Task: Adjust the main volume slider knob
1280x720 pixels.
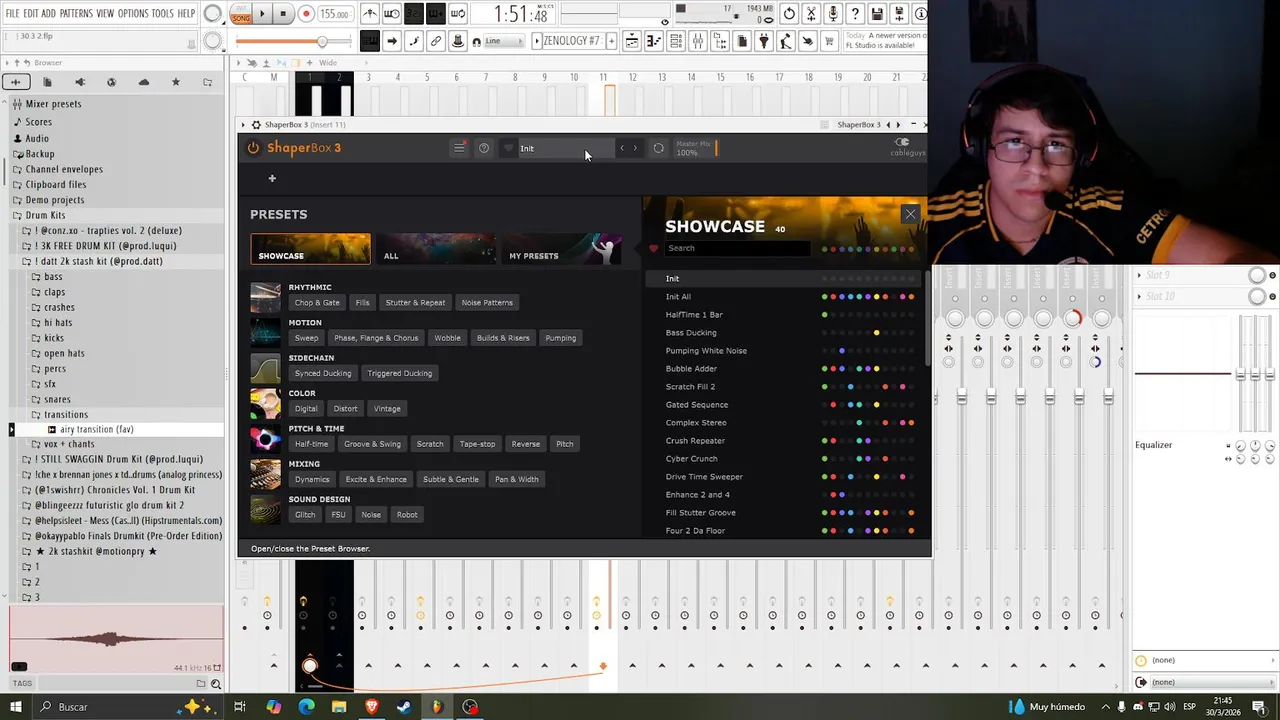Action: [322, 41]
